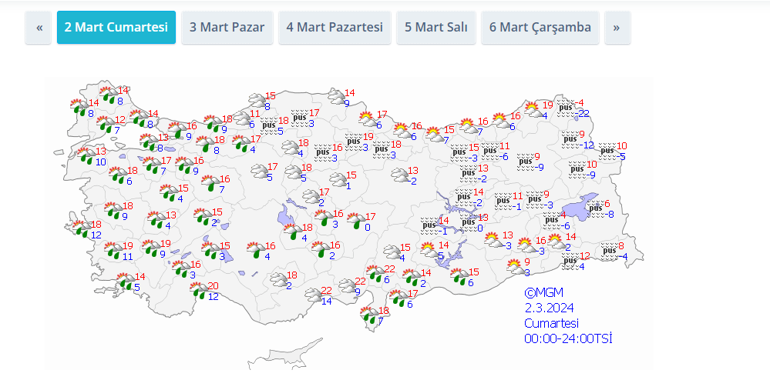Screen dimensions: 770x380
Task: Click the map date text 2.3.2024
Action: (549, 308)
